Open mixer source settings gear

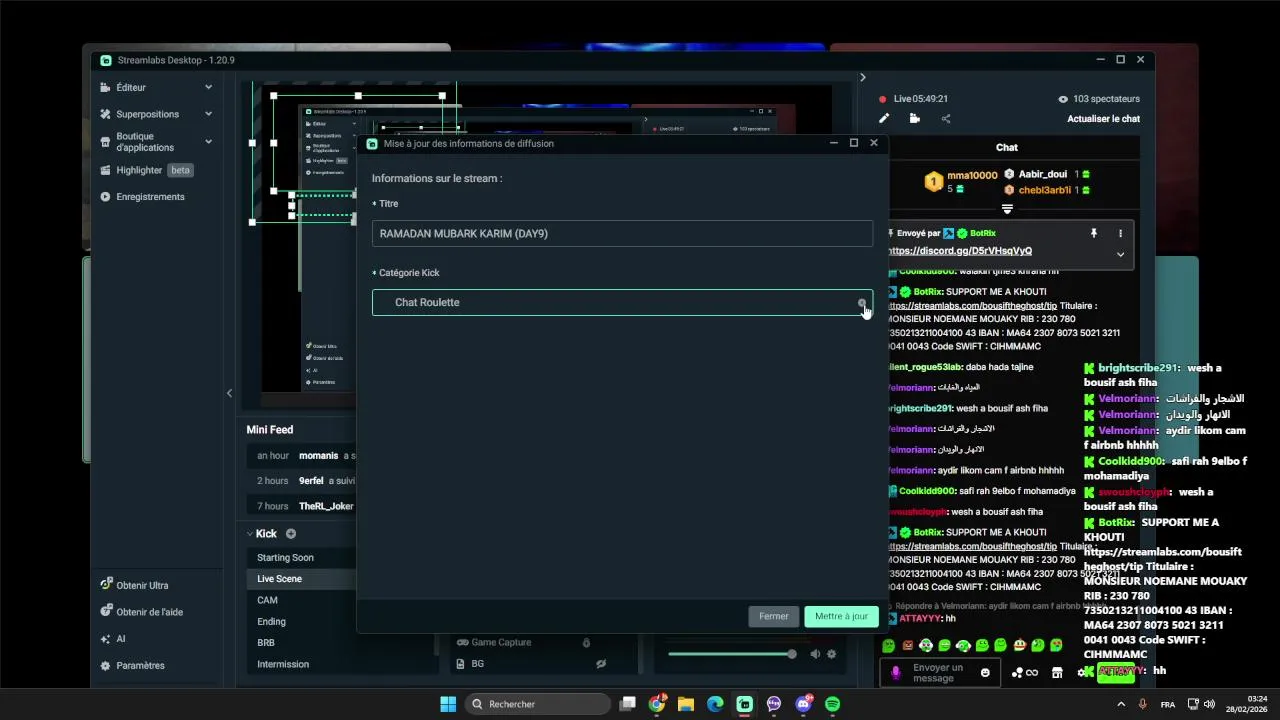coord(831,654)
